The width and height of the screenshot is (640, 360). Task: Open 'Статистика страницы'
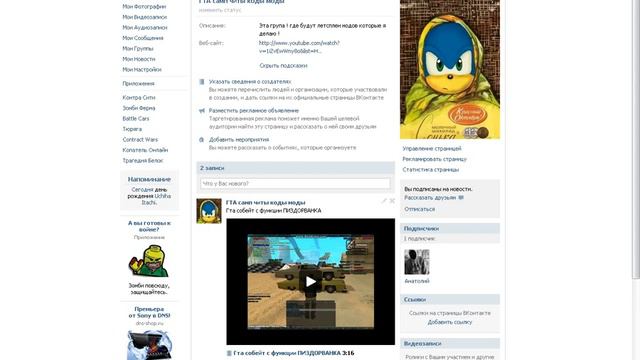click(431, 170)
